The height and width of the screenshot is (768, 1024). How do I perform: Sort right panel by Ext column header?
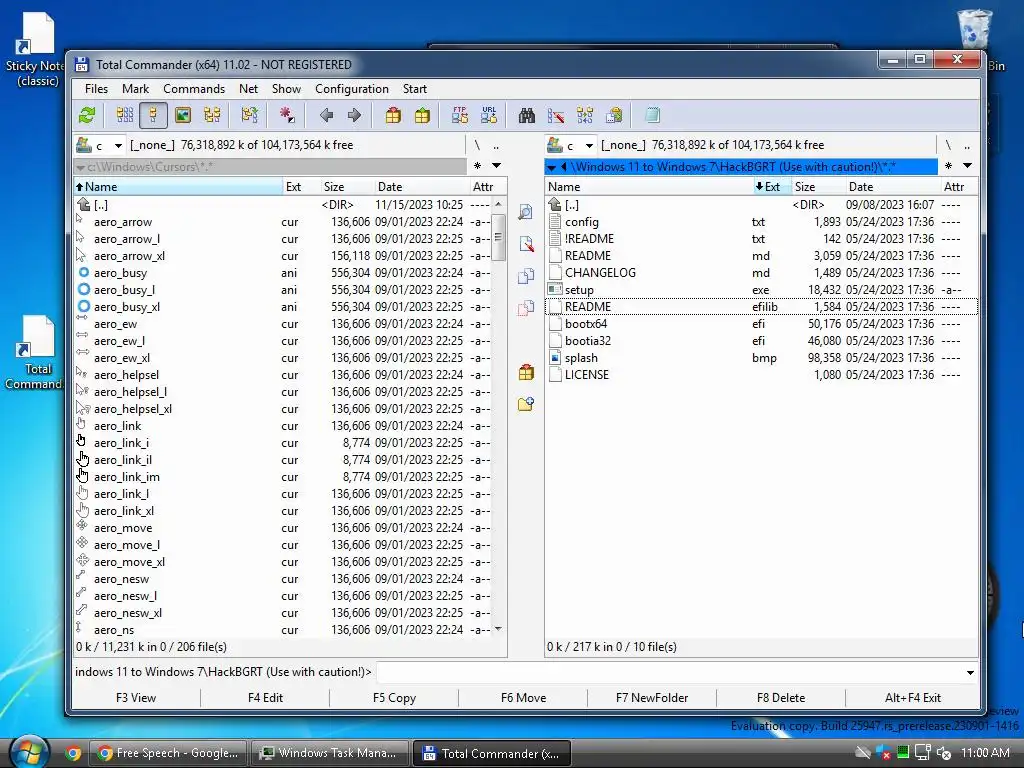coord(771,187)
